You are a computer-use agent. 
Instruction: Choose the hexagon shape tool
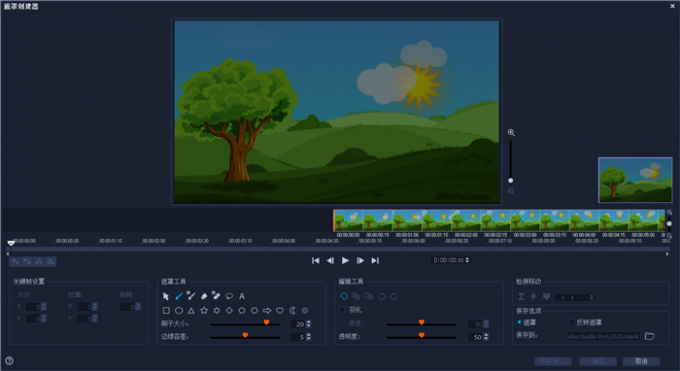(255, 311)
